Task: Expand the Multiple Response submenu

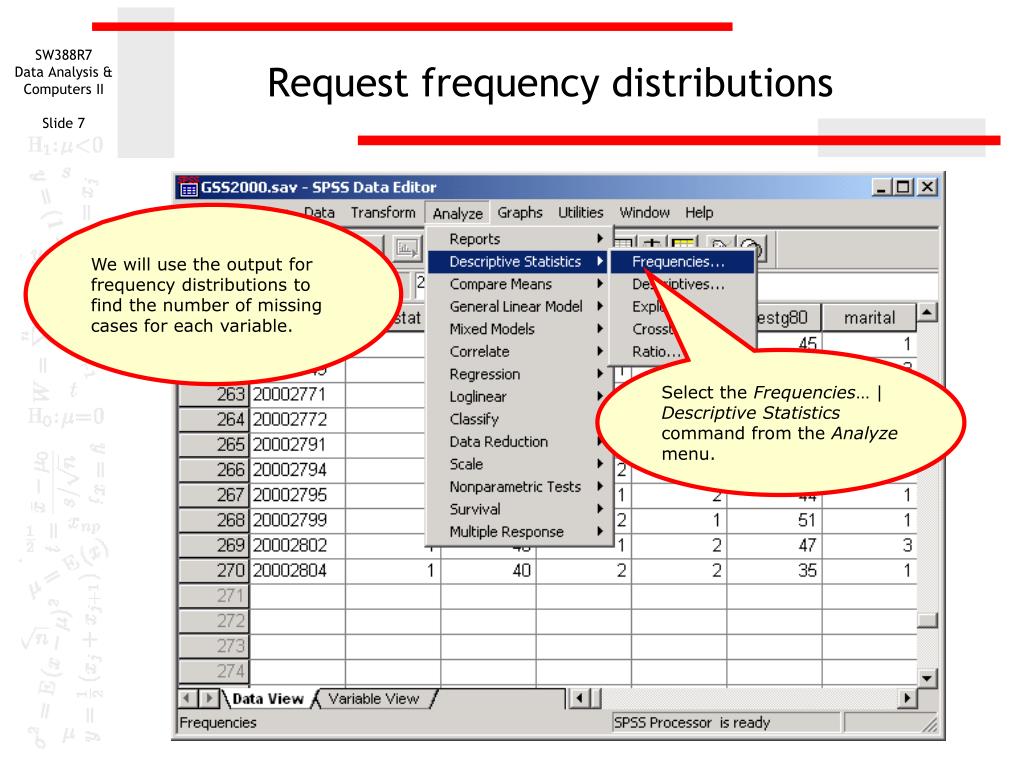Action: 506,532
